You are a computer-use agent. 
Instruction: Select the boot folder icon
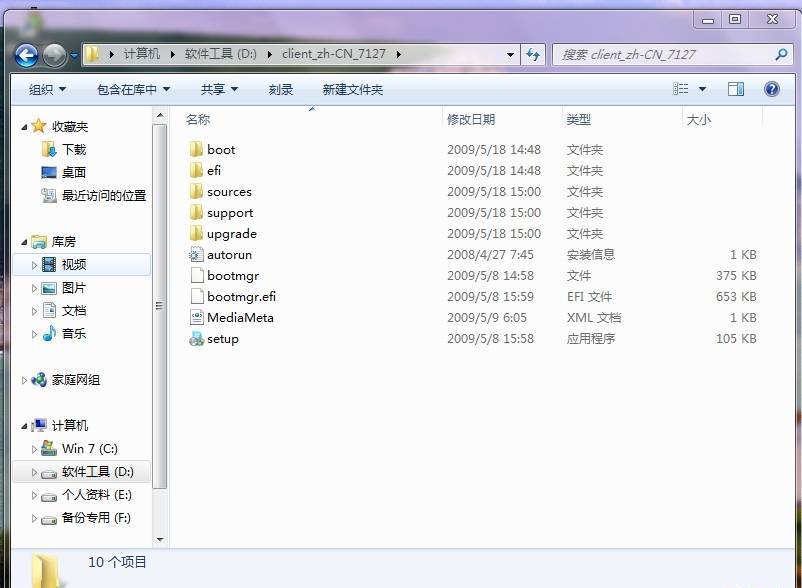coord(196,149)
